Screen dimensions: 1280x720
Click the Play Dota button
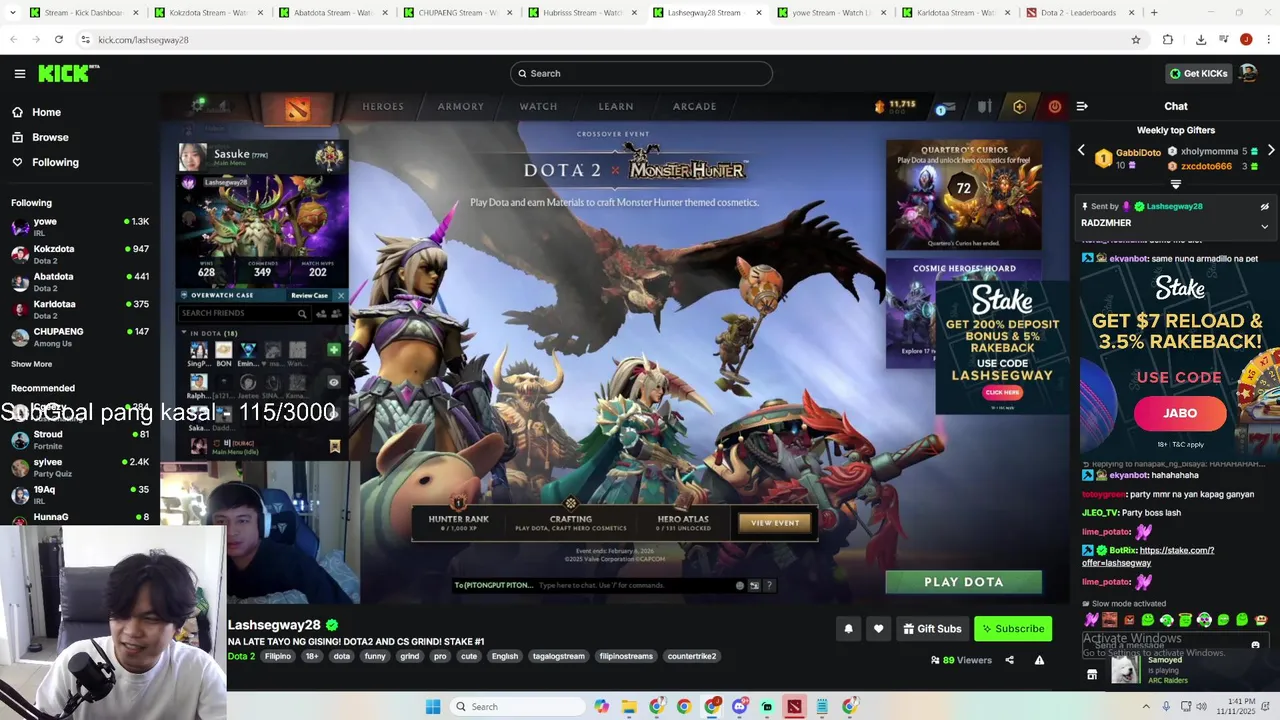(964, 582)
